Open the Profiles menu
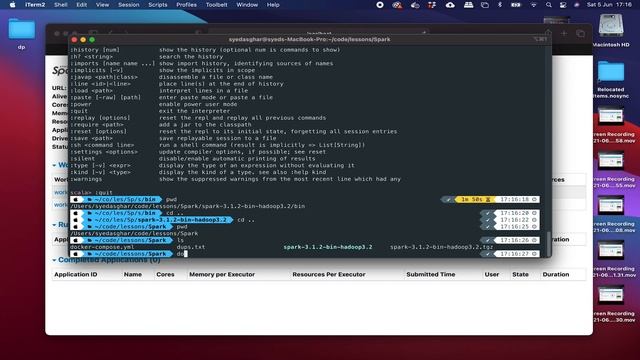Viewport: 640px width, 360px height. click(x=187, y=5)
